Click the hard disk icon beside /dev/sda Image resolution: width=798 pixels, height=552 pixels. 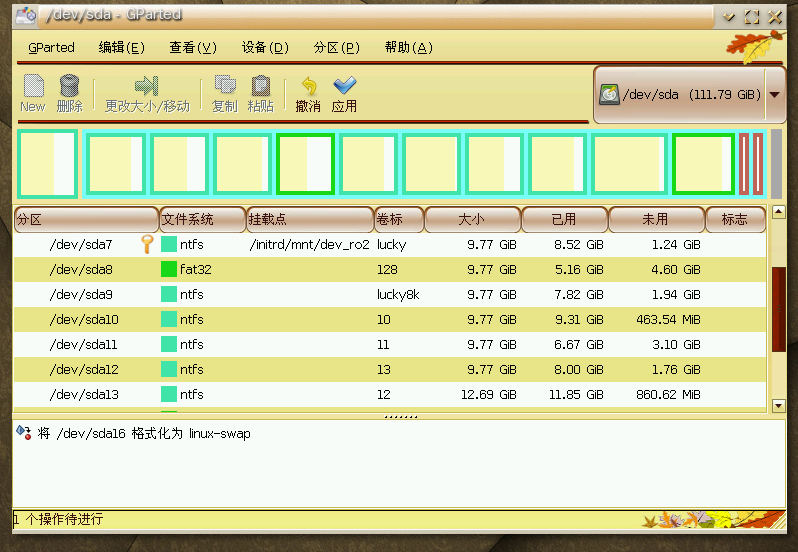[609, 95]
